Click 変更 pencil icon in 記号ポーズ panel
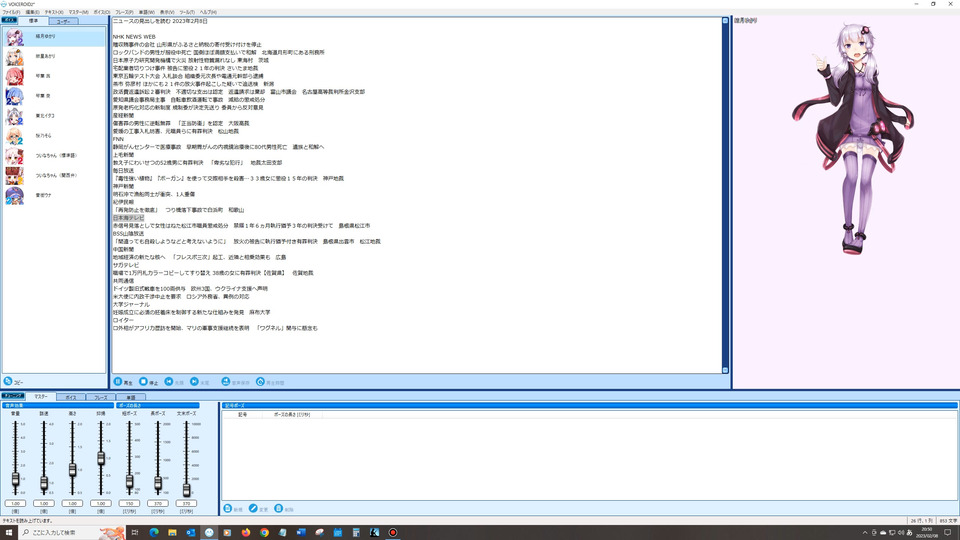The height and width of the screenshot is (540, 960). pyautogui.click(x=253, y=508)
